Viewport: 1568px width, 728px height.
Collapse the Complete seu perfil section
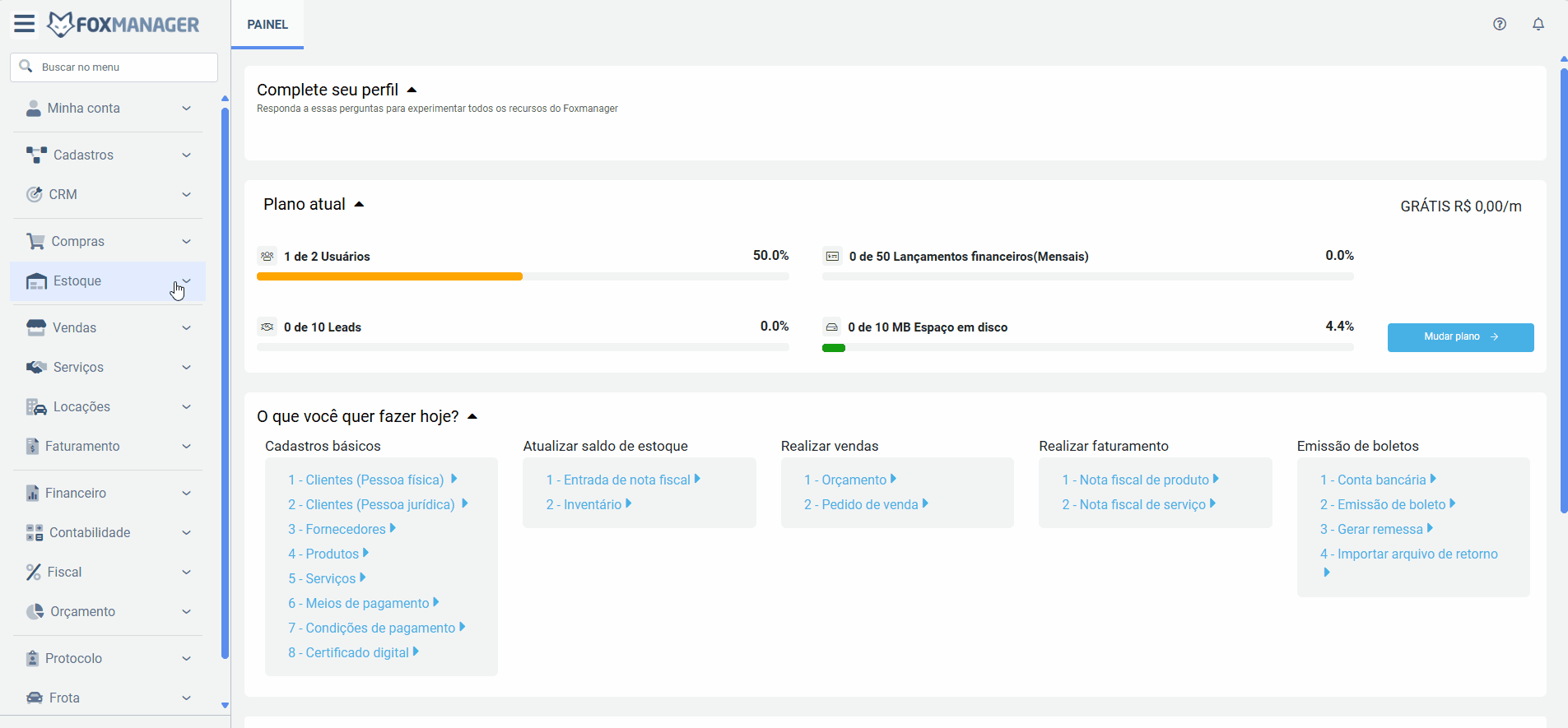pos(412,90)
